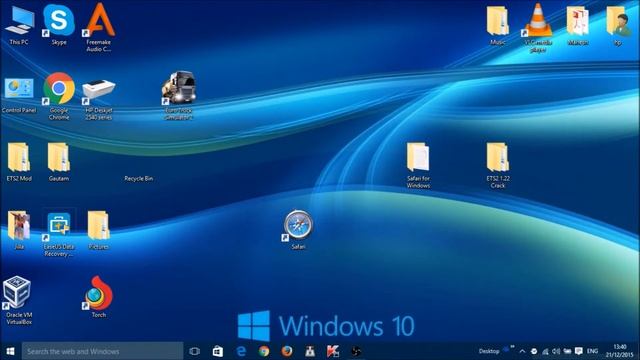Launch Microsoft Edge from taskbar
The image size is (640, 360).
(x=241, y=351)
